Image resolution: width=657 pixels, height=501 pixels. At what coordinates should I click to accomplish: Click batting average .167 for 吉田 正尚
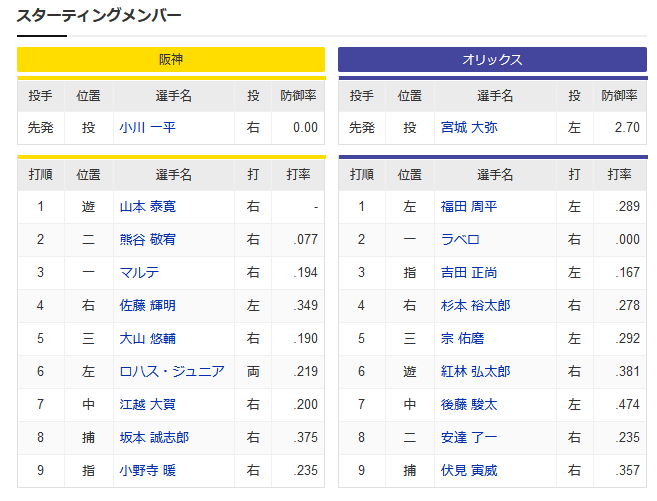(628, 273)
